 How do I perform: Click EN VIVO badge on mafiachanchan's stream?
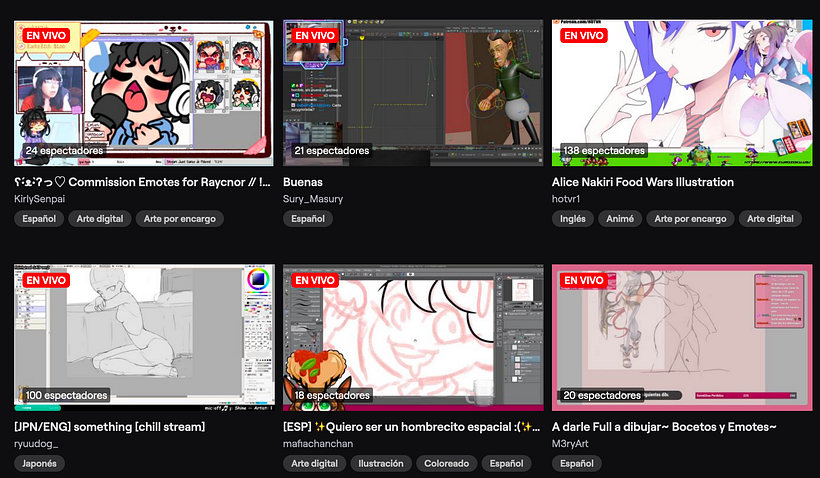315,280
